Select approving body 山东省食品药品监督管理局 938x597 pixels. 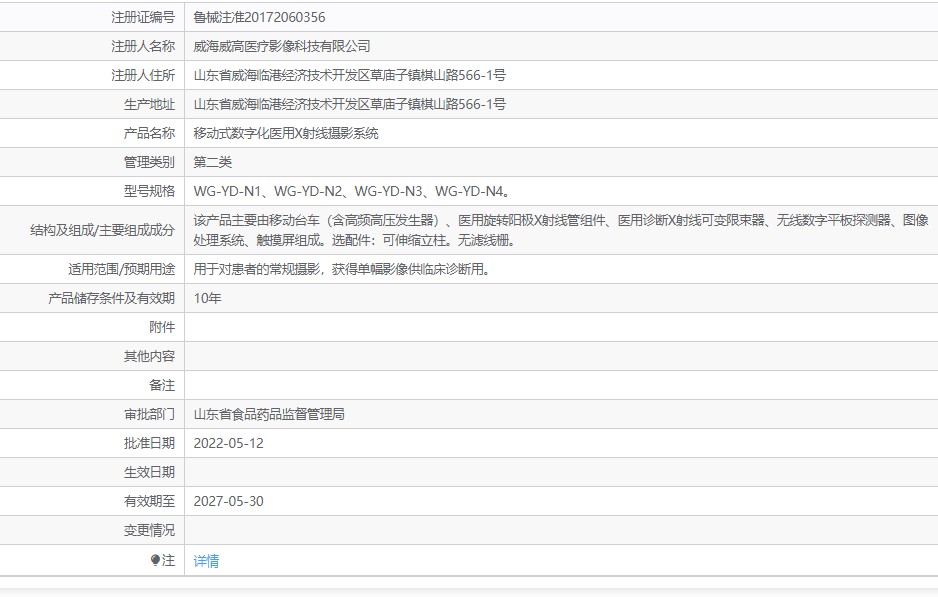269,414
